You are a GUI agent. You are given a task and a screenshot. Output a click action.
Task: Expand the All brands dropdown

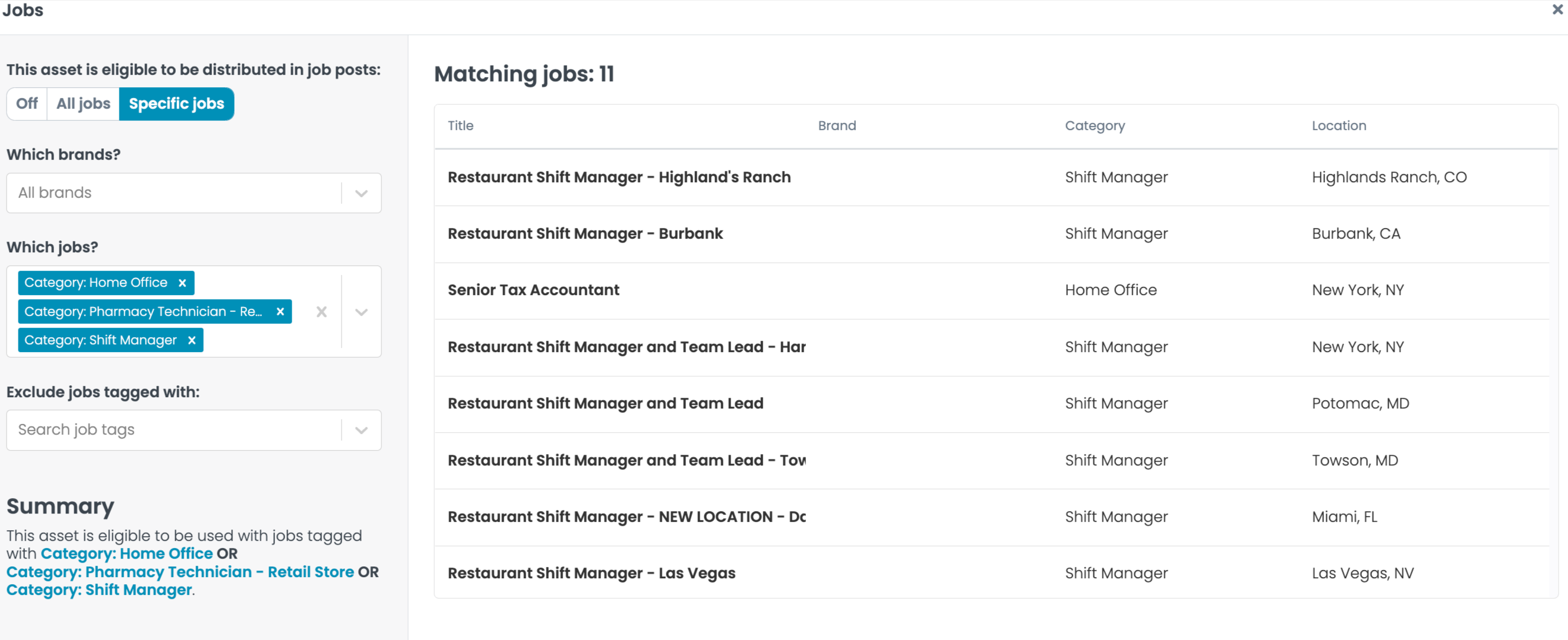coord(361,194)
